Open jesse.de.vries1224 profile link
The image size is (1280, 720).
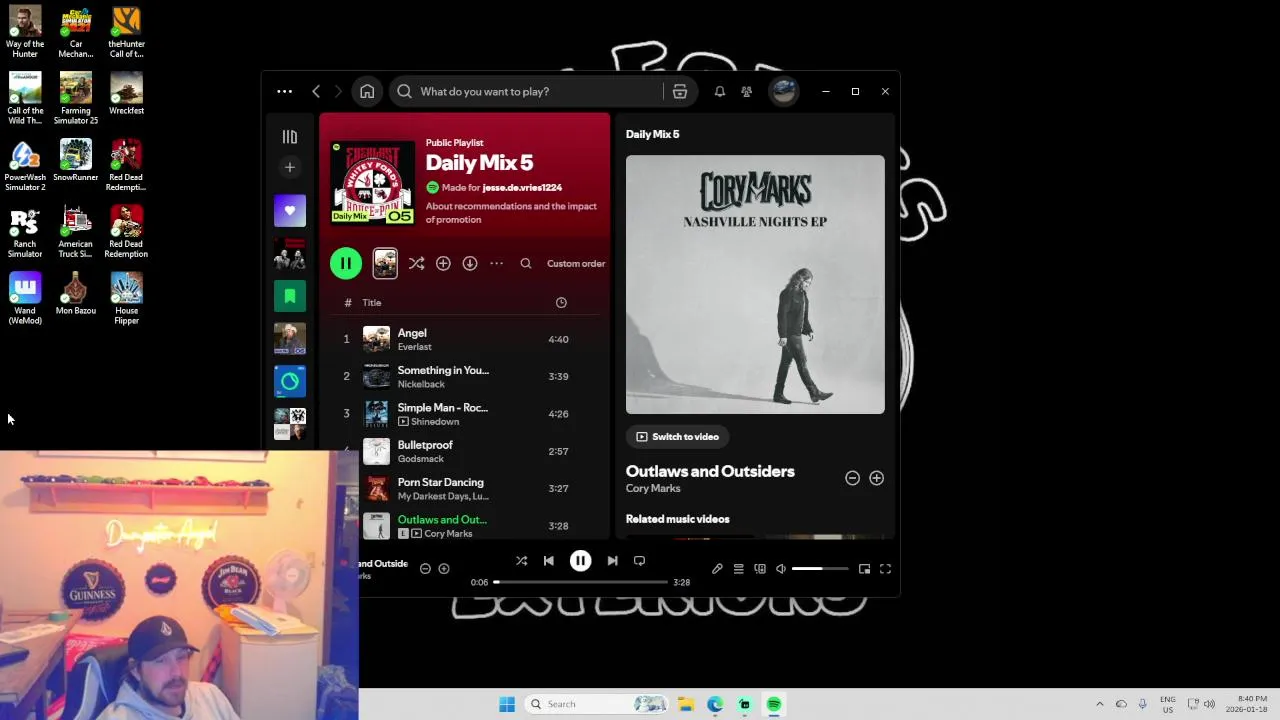[x=522, y=188]
